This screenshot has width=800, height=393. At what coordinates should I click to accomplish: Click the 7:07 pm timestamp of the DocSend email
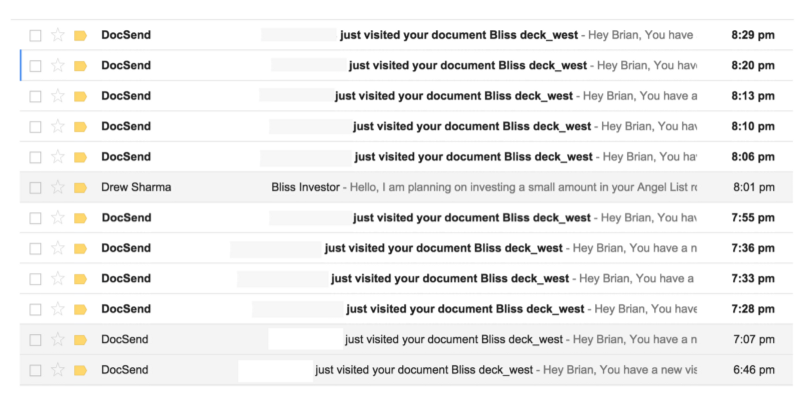pos(754,339)
